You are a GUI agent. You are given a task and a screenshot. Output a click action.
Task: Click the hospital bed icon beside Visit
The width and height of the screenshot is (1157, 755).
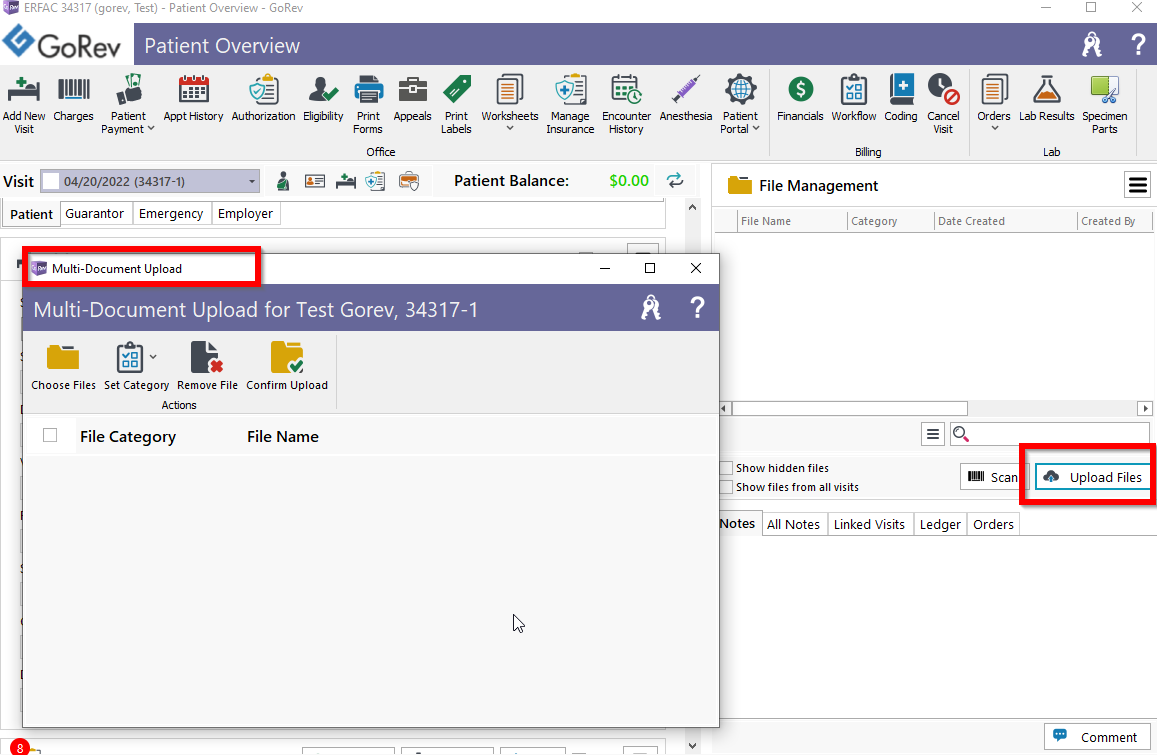tap(345, 181)
